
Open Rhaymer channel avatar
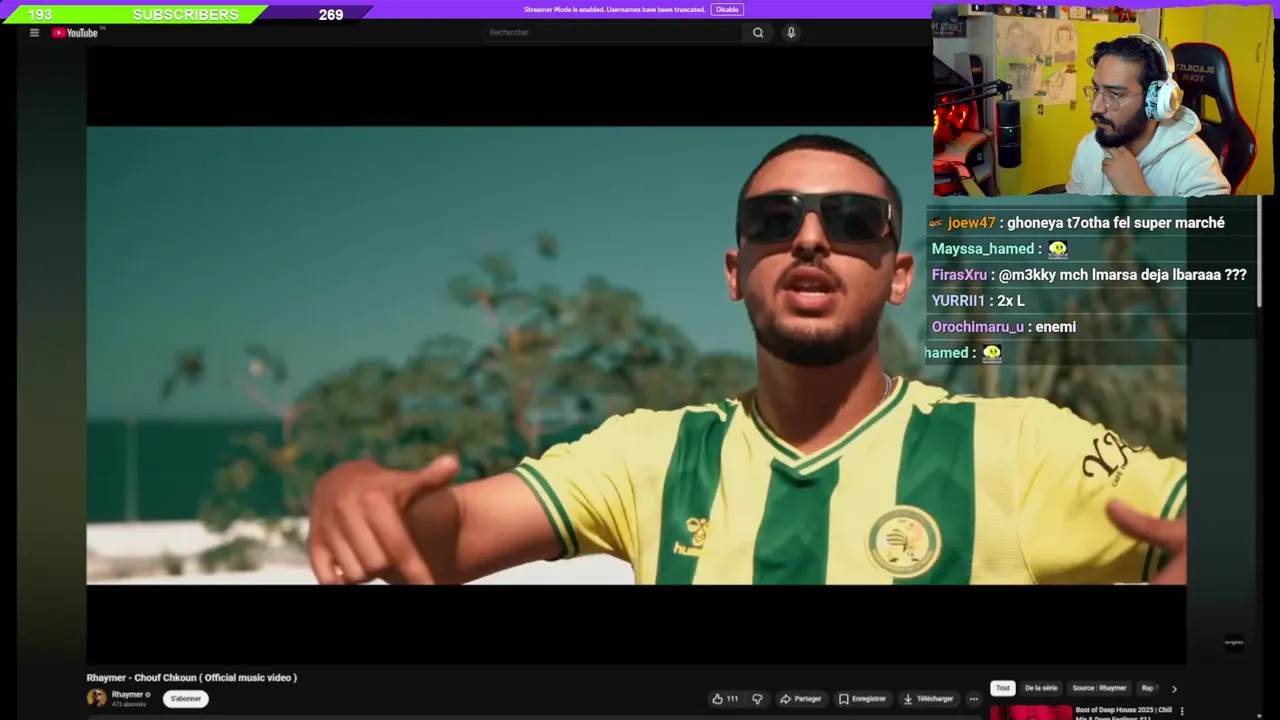[96, 698]
